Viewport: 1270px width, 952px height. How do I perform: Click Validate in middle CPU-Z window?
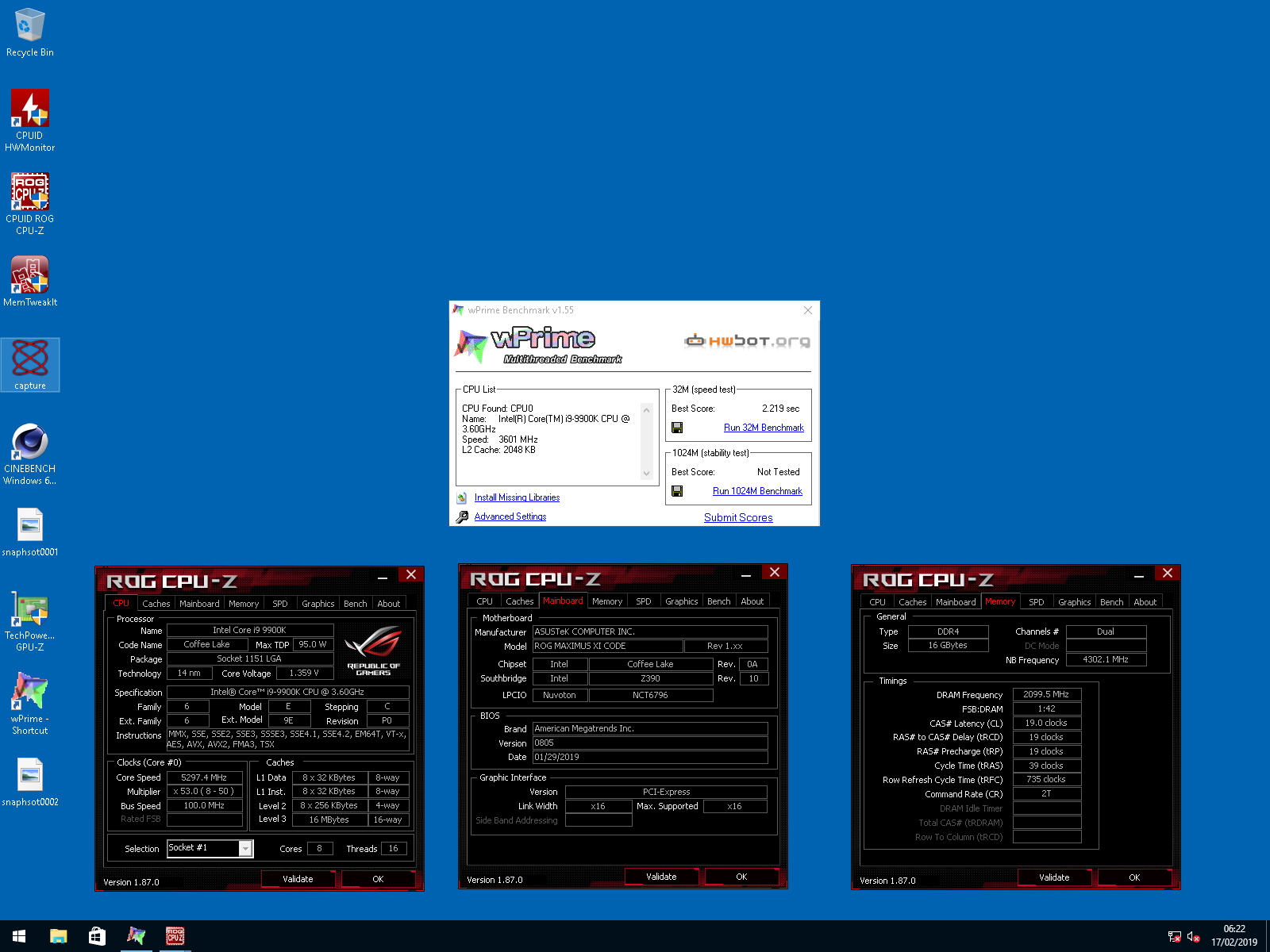tap(661, 877)
